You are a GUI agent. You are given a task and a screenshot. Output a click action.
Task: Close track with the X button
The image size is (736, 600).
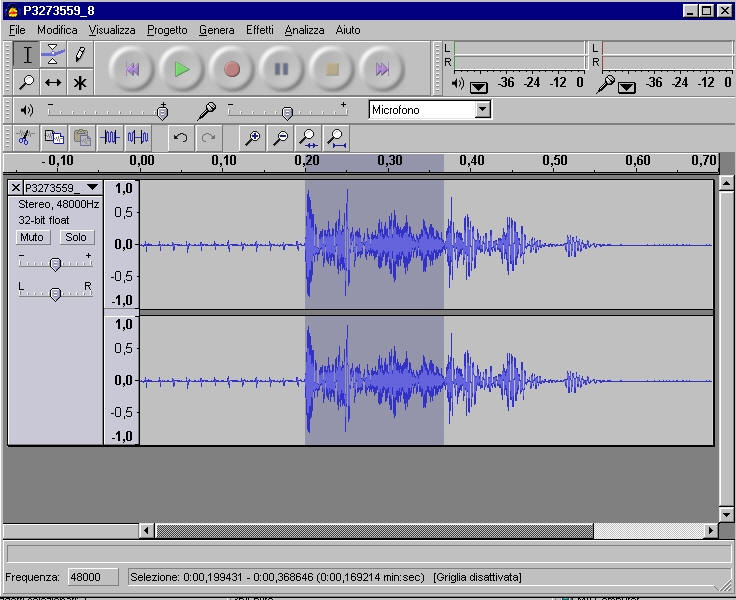coord(15,188)
